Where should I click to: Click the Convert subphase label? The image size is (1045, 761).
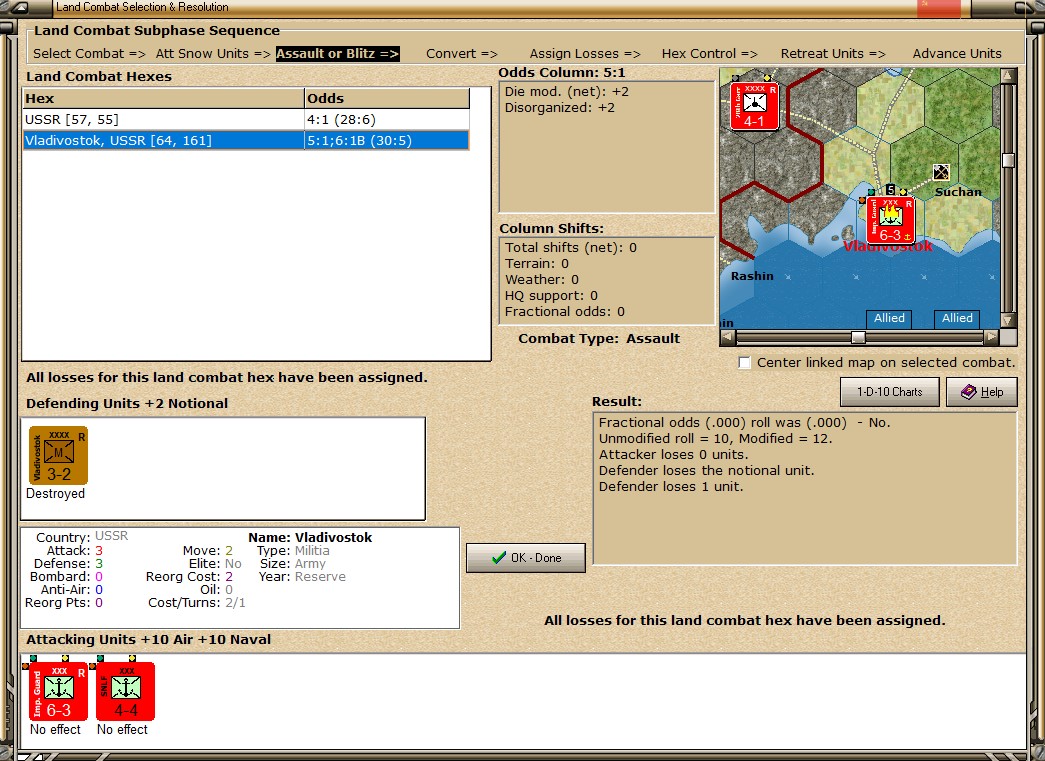pos(462,53)
